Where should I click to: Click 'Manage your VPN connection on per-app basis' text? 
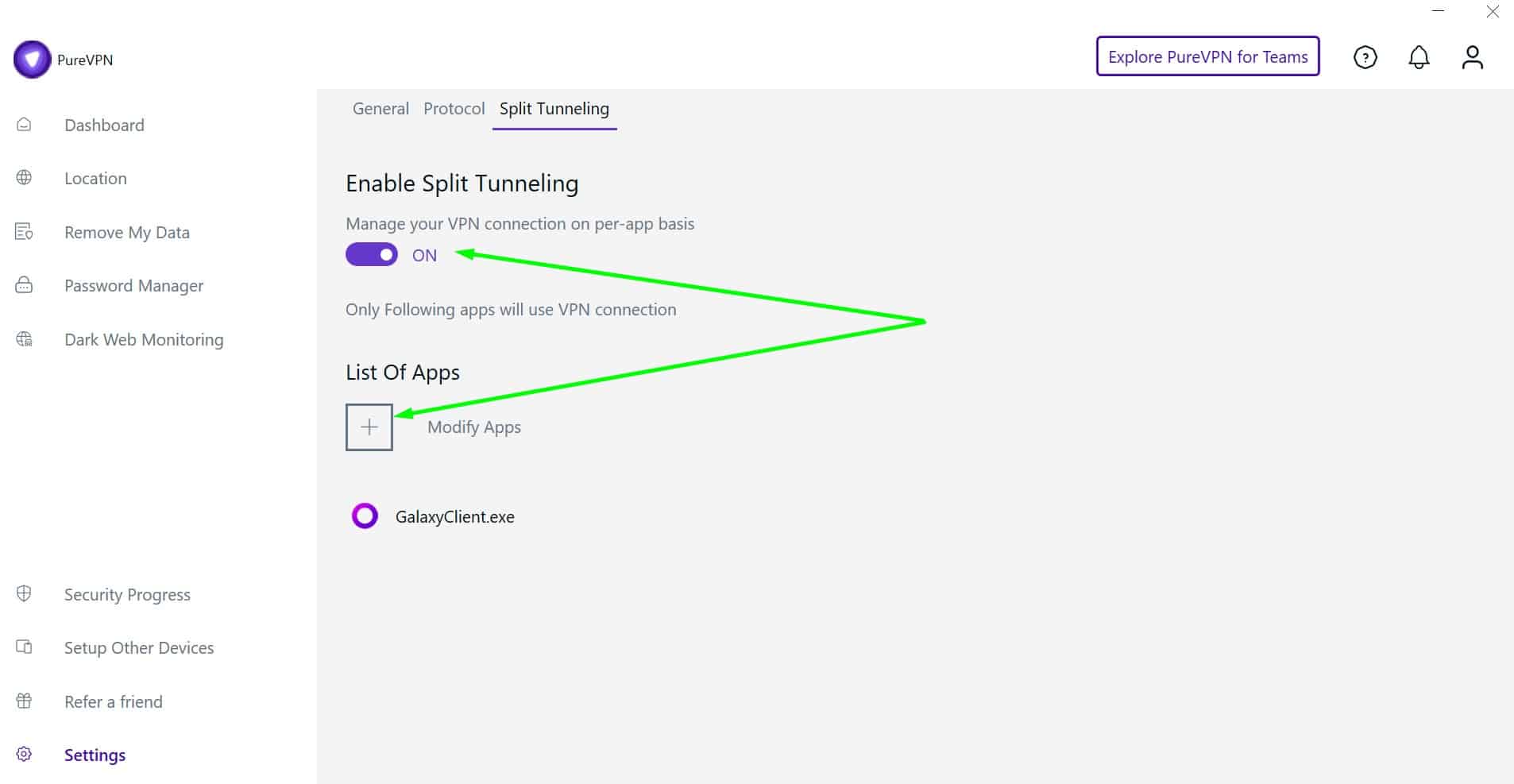pos(519,224)
